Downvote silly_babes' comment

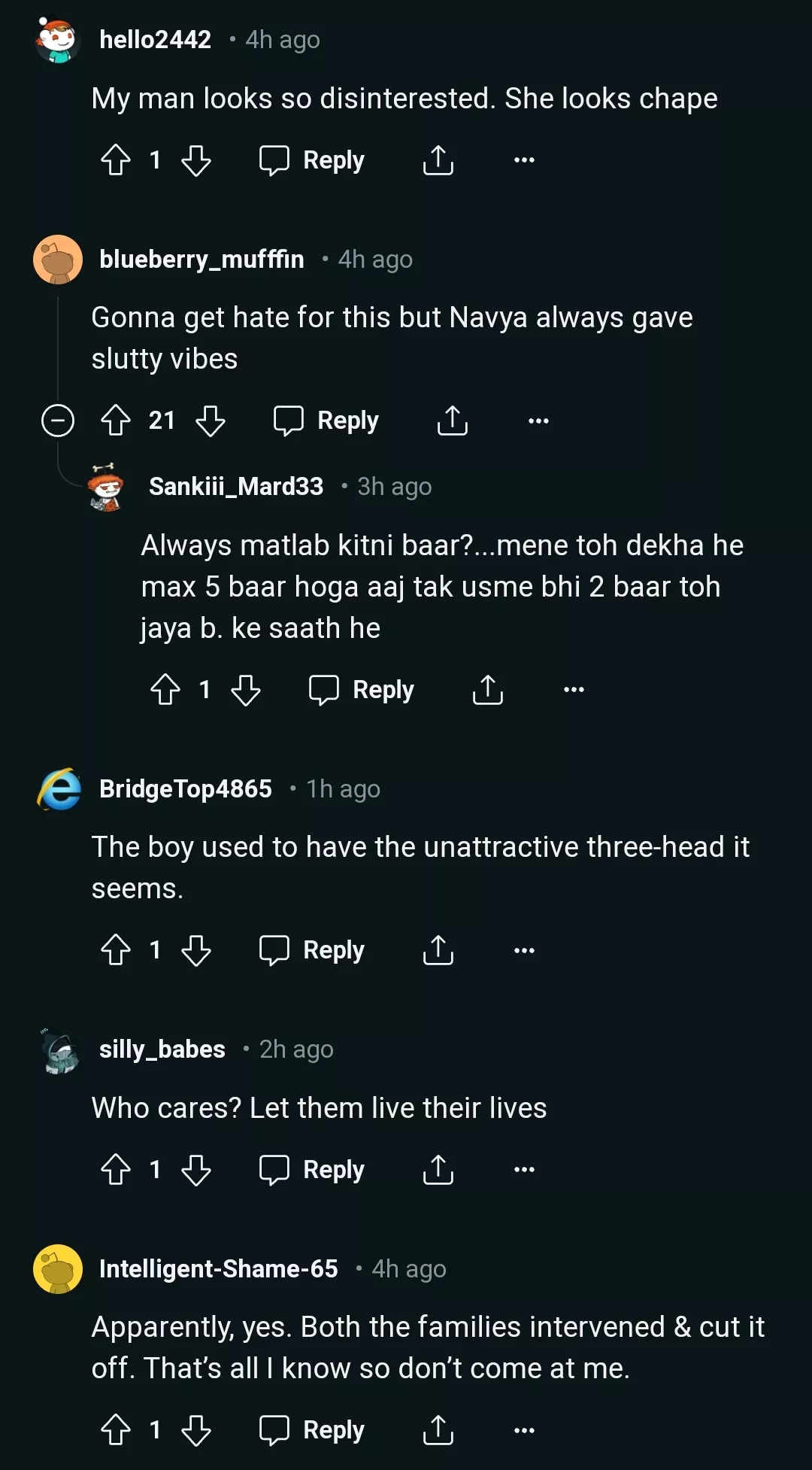(196, 1170)
